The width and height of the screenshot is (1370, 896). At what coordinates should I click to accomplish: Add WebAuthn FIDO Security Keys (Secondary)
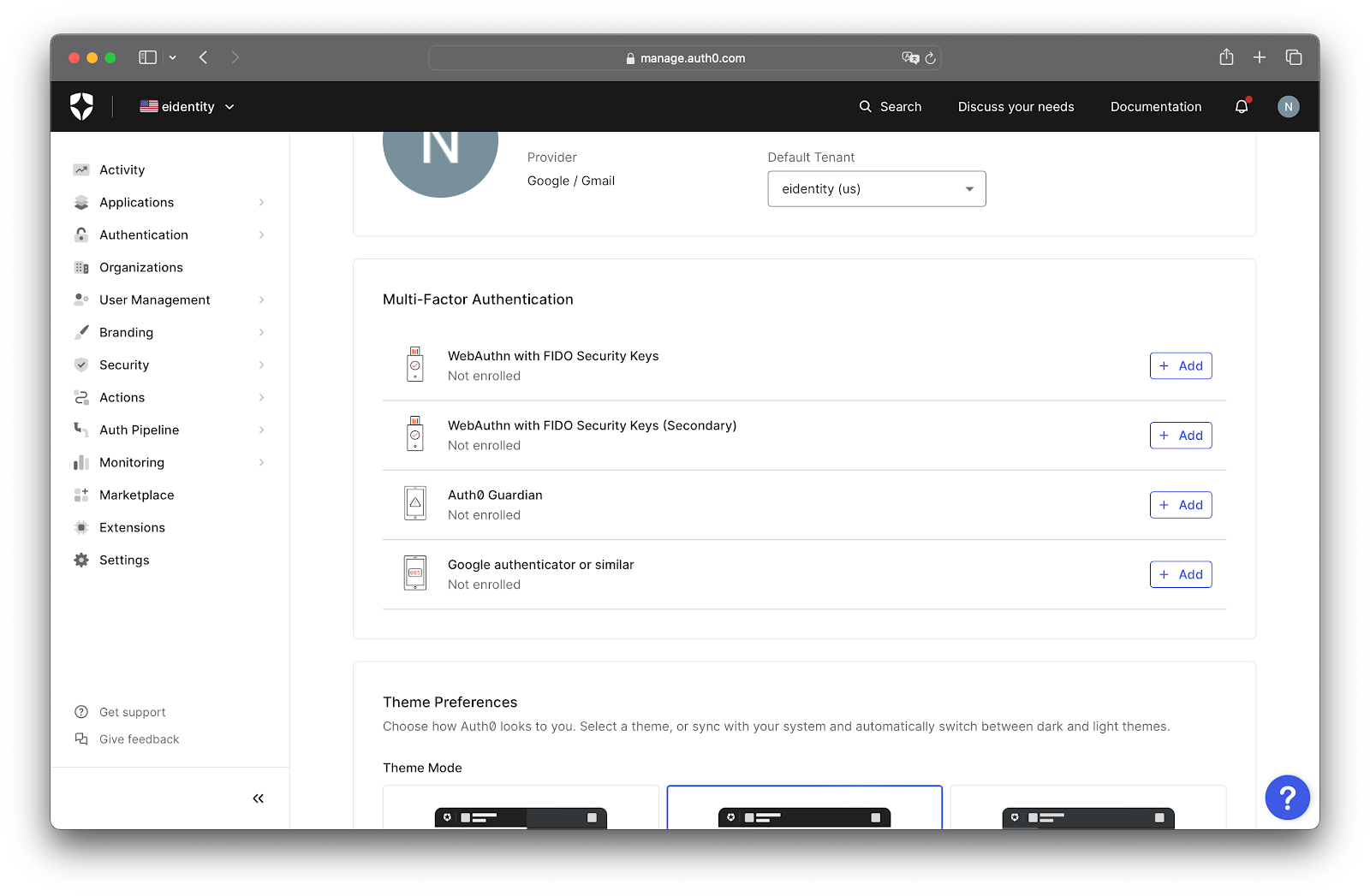[x=1181, y=436]
